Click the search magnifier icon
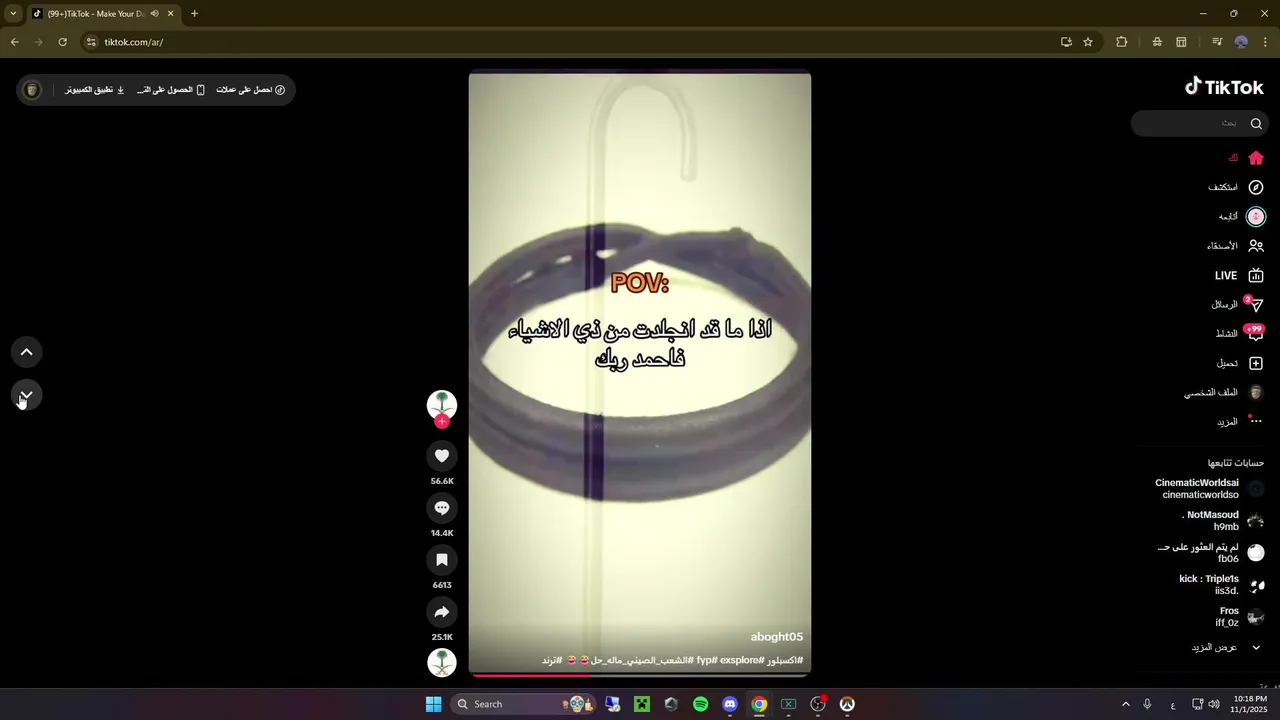Screen dimensions: 1280x720 (1256, 123)
